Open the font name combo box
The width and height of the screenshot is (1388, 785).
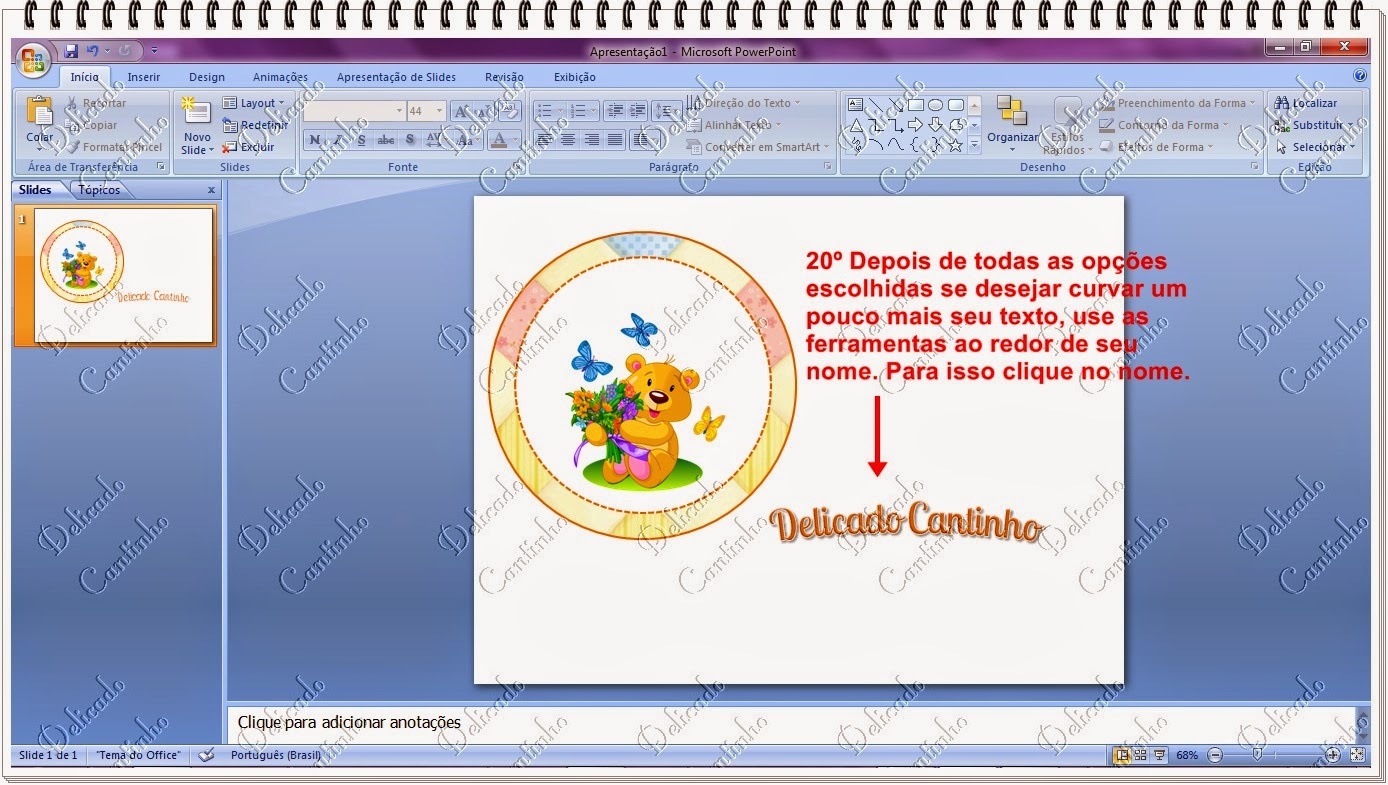(x=354, y=111)
